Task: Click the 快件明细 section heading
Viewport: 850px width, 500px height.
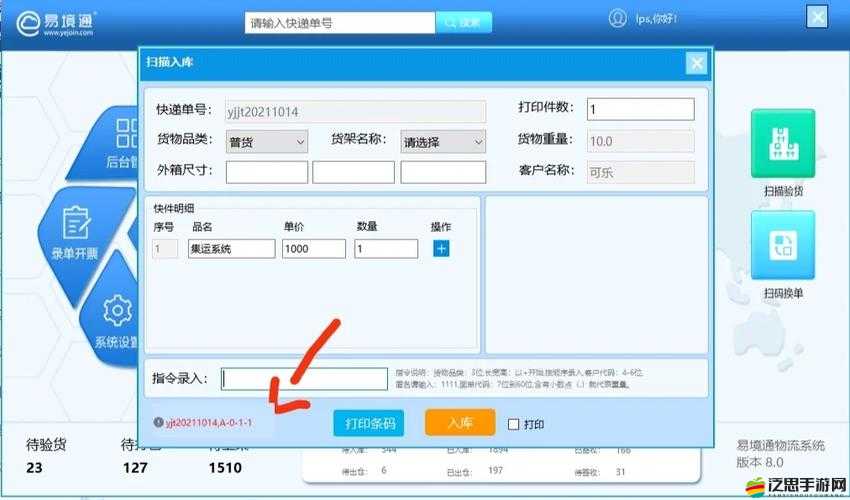Action: pos(173,208)
